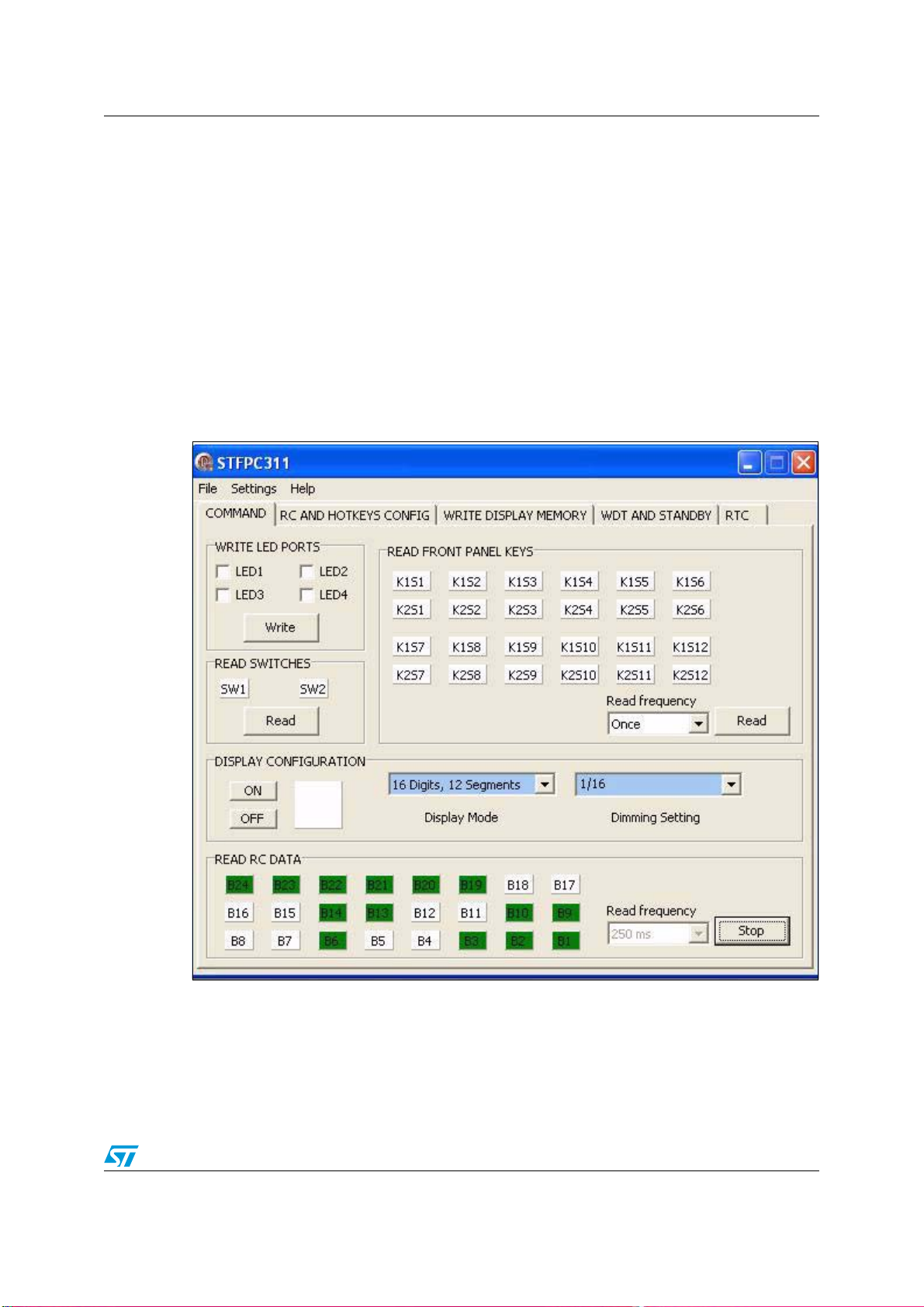Click the K2S5 key indicator
The width and height of the screenshot is (924, 1307).
pyautogui.click(x=635, y=610)
